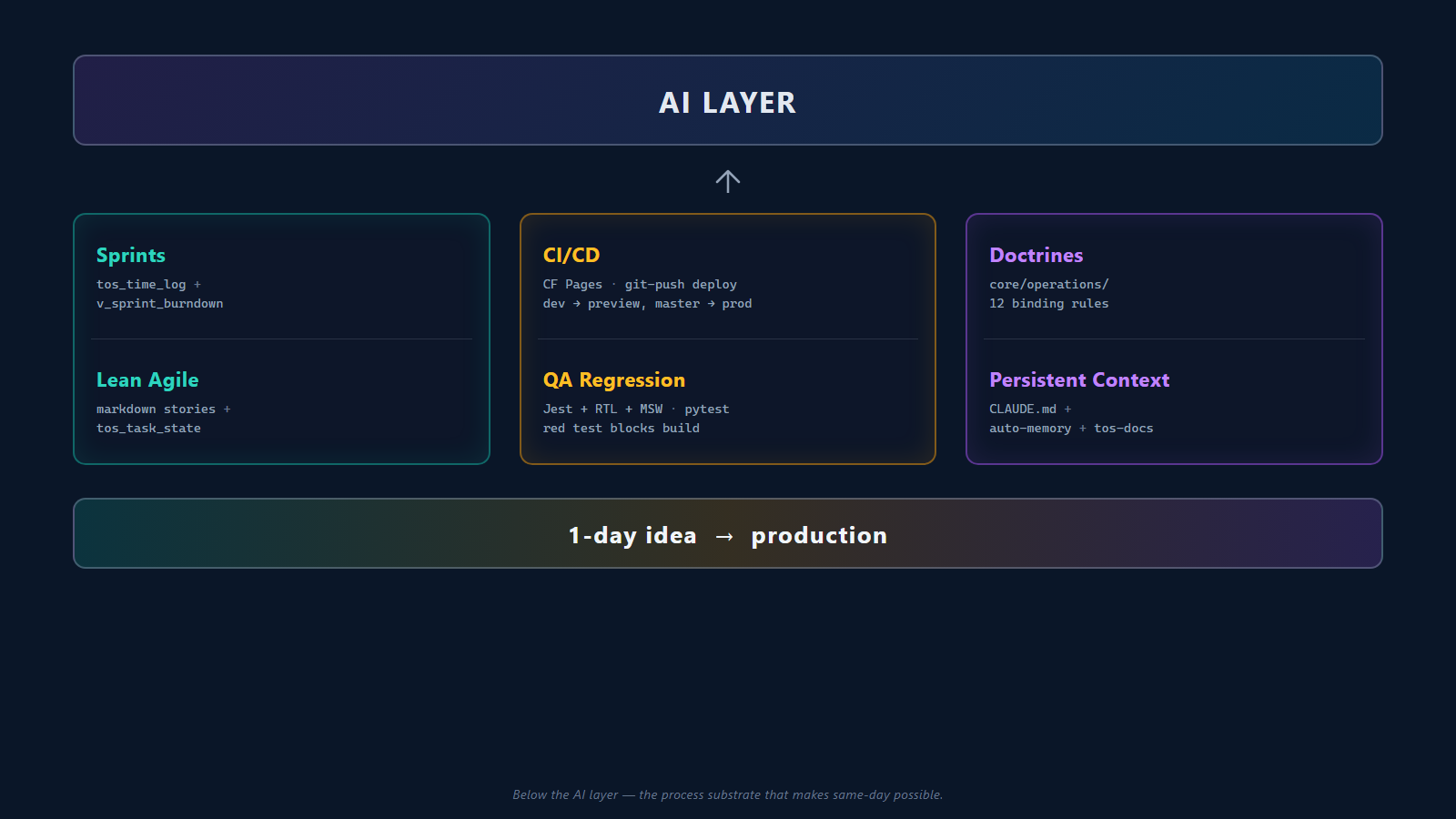Click the production text in bottom banner
Image resolution: width=1456 pixels, height=819 pixels.
click(819, 536)
